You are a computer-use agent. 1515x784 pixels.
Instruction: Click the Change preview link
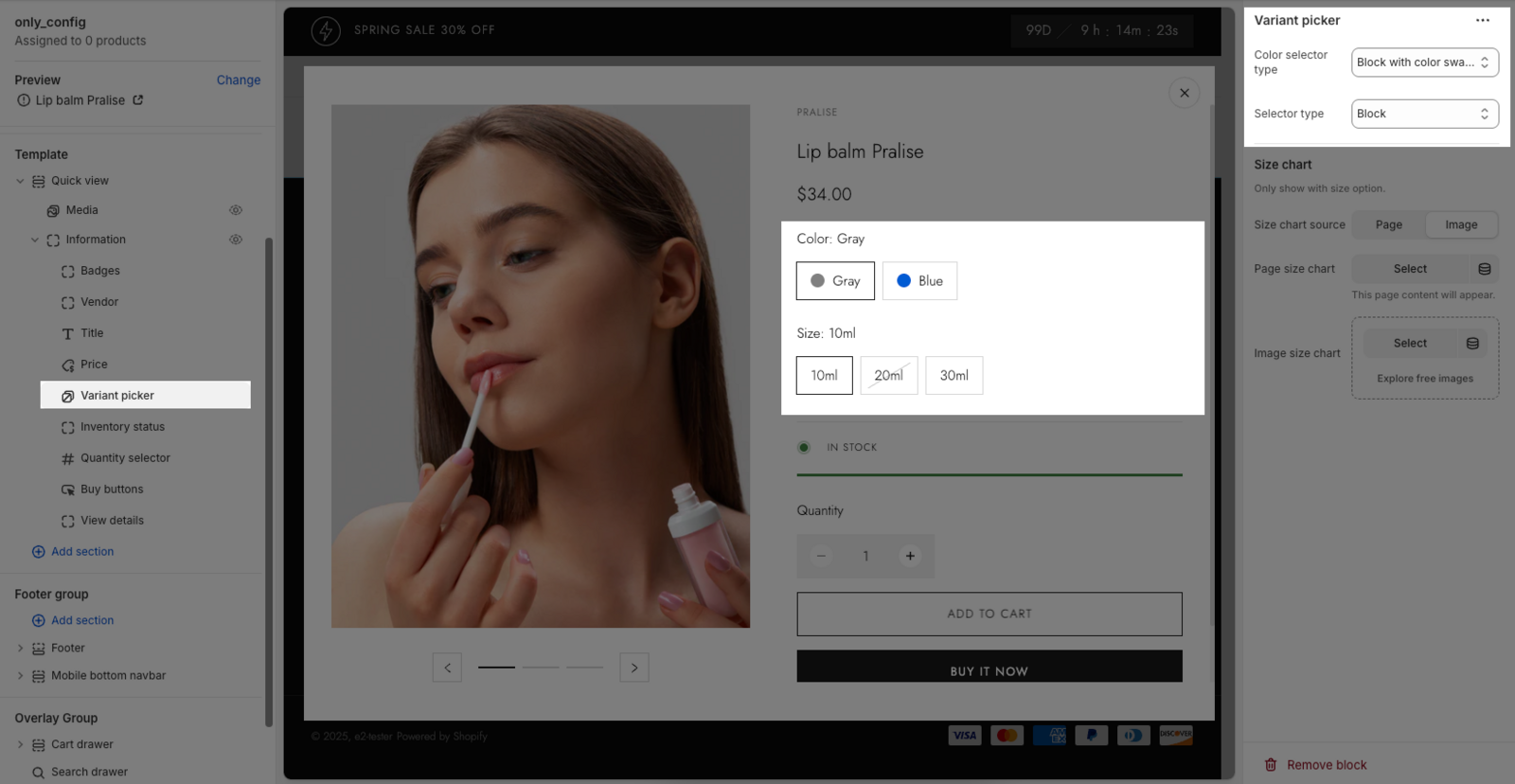(x=238, y=80)
